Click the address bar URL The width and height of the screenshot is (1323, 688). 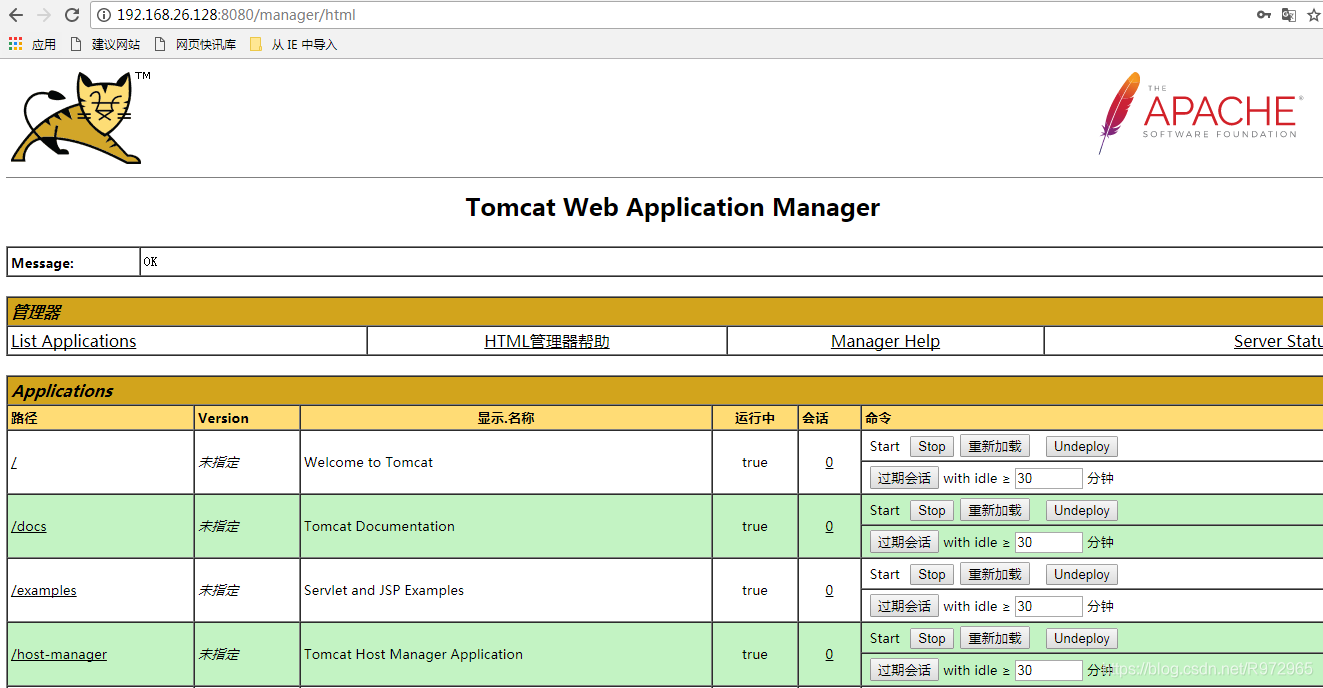pyautogui.click(x=236, y=15)
